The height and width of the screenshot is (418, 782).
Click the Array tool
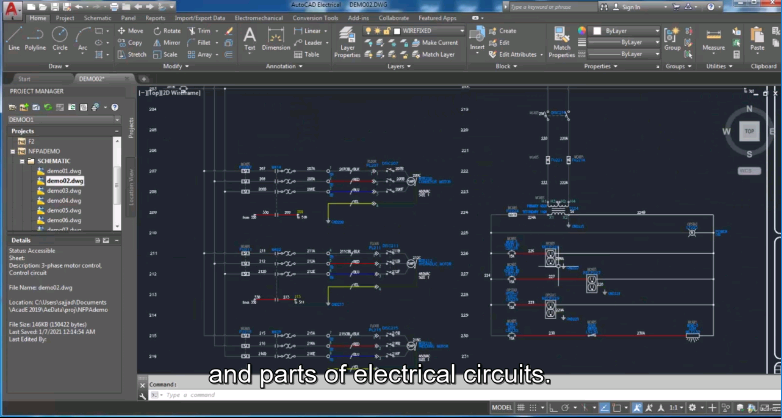click(x=200, y=54)
